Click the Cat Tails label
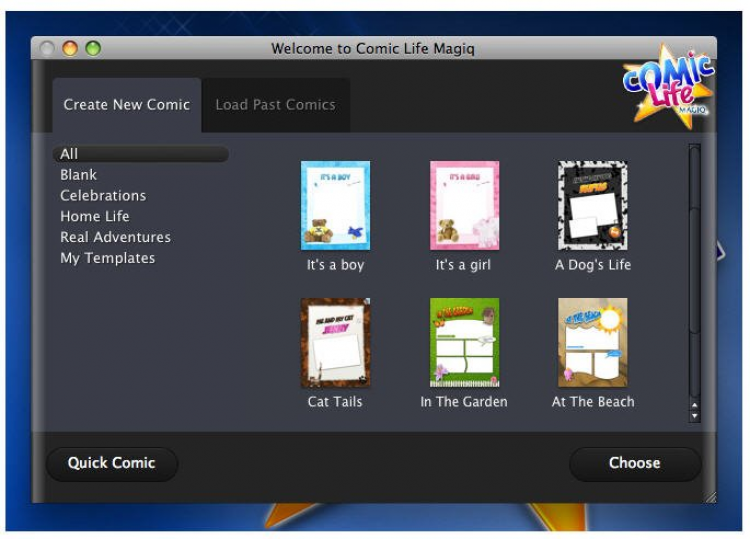750x539 pixels. click(335, 402)
